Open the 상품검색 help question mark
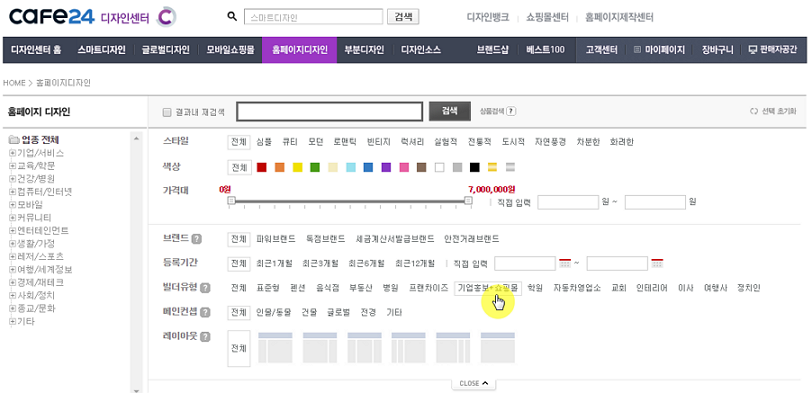This screenshot has width=812, height=393. [x=511, y=111]
